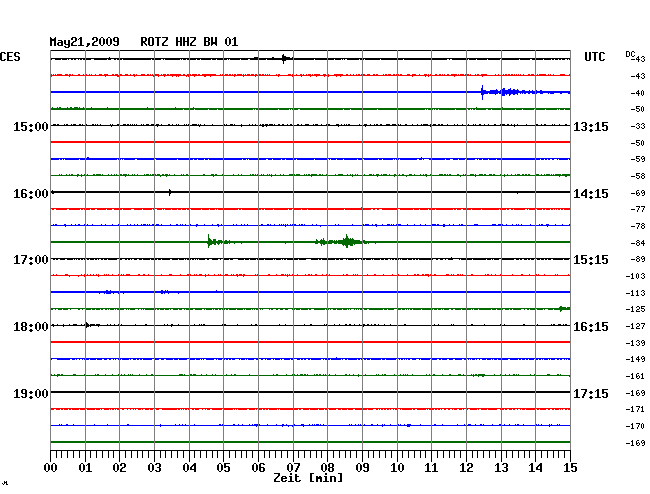Click the CES time zone label

[10, 57]
